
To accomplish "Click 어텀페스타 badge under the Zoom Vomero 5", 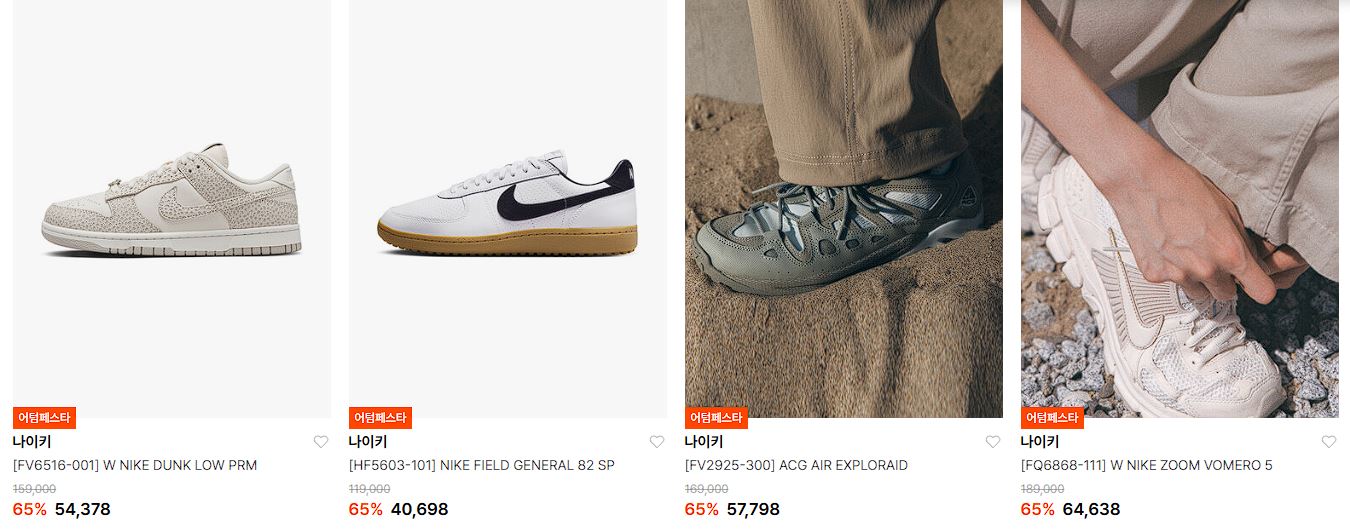I will [x=1052, y=418].
